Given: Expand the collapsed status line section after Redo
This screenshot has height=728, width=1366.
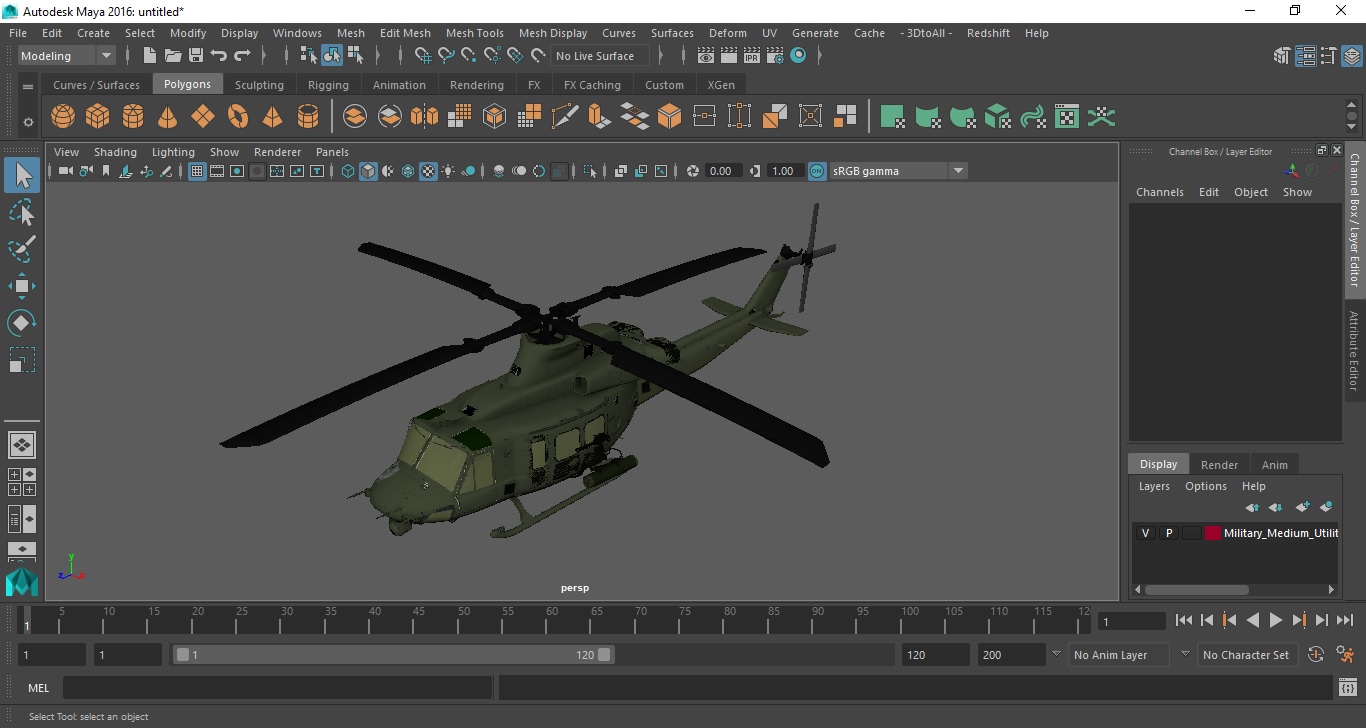Looking at the screenshot, I should coord(264,56).
